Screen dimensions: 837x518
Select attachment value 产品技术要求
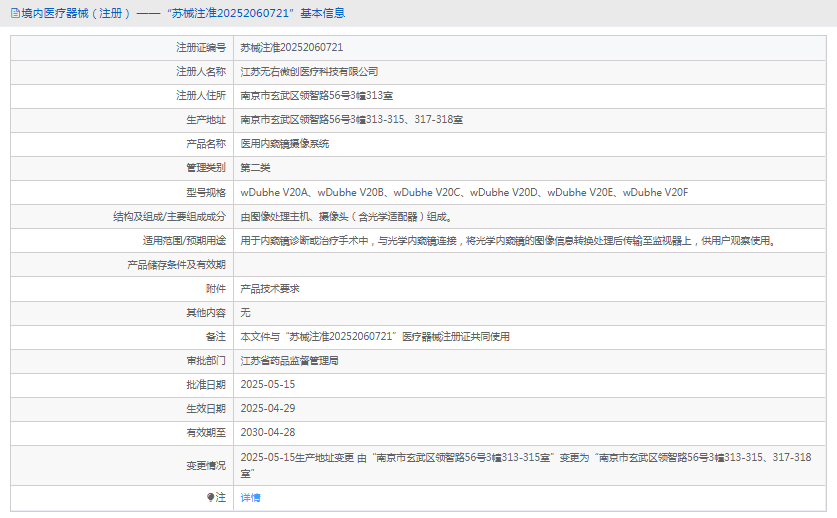point(270,289)
